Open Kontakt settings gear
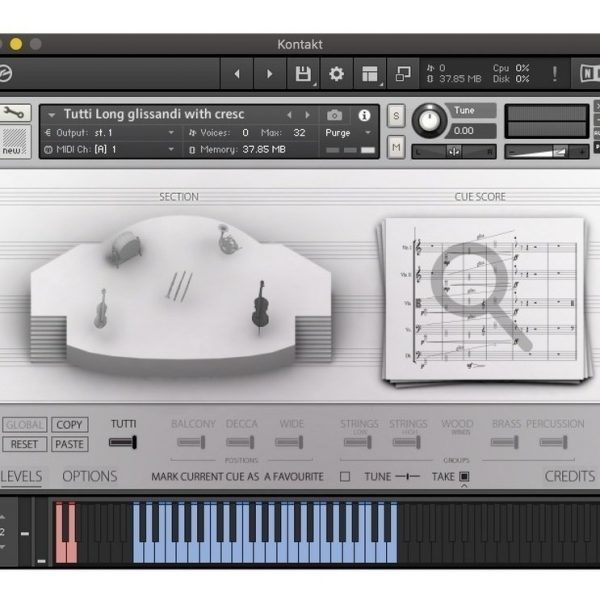The width and height of the screenshot is (600, 600). click(x=336, y=73)
